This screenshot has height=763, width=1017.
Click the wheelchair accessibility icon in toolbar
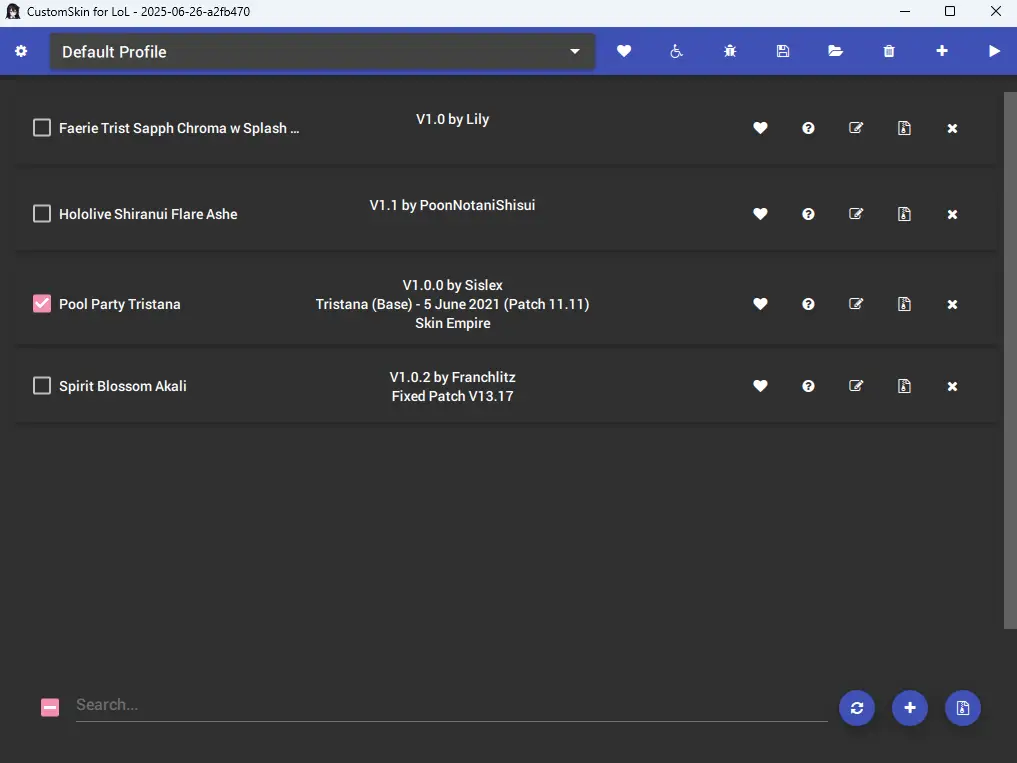coord(676,51)
